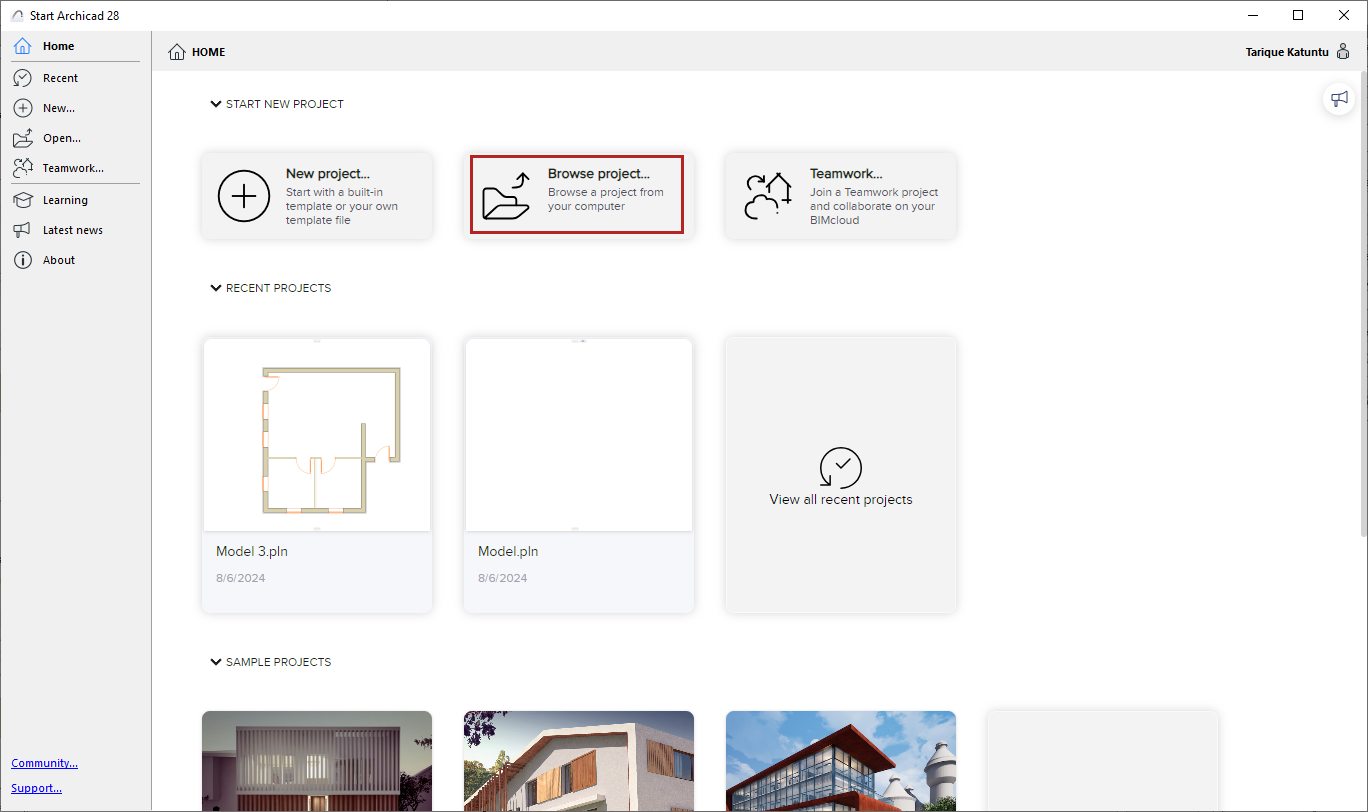This screenshot has height=812, width=1368.
Task: Click the Home house icon in sidebar
Action: [22, 46]
